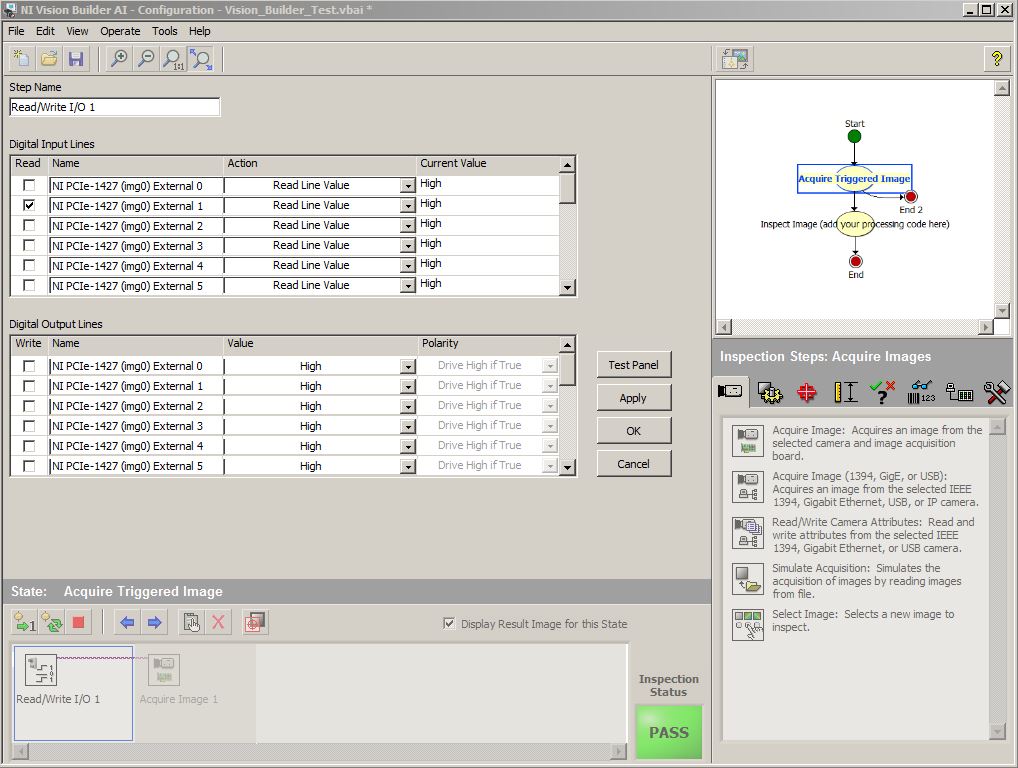Open the Measure Features ruler tab

coord(845,392)
